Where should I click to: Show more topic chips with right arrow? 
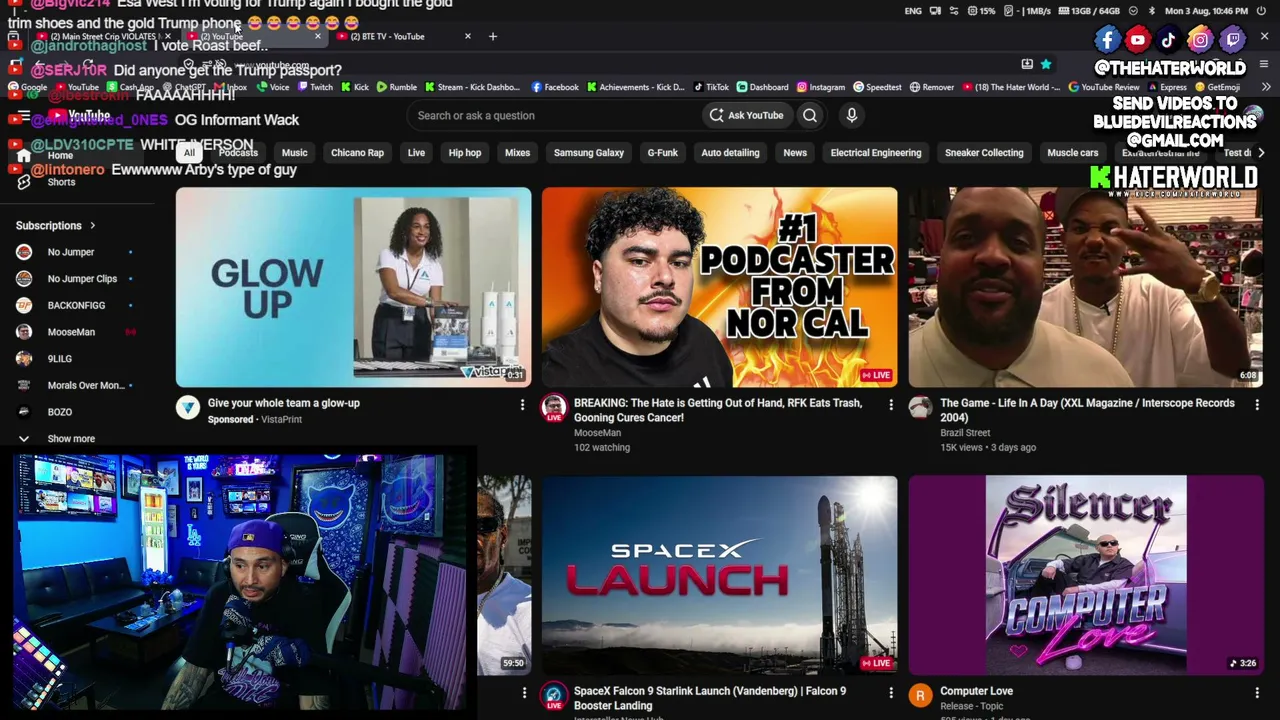pos(1260,153)
